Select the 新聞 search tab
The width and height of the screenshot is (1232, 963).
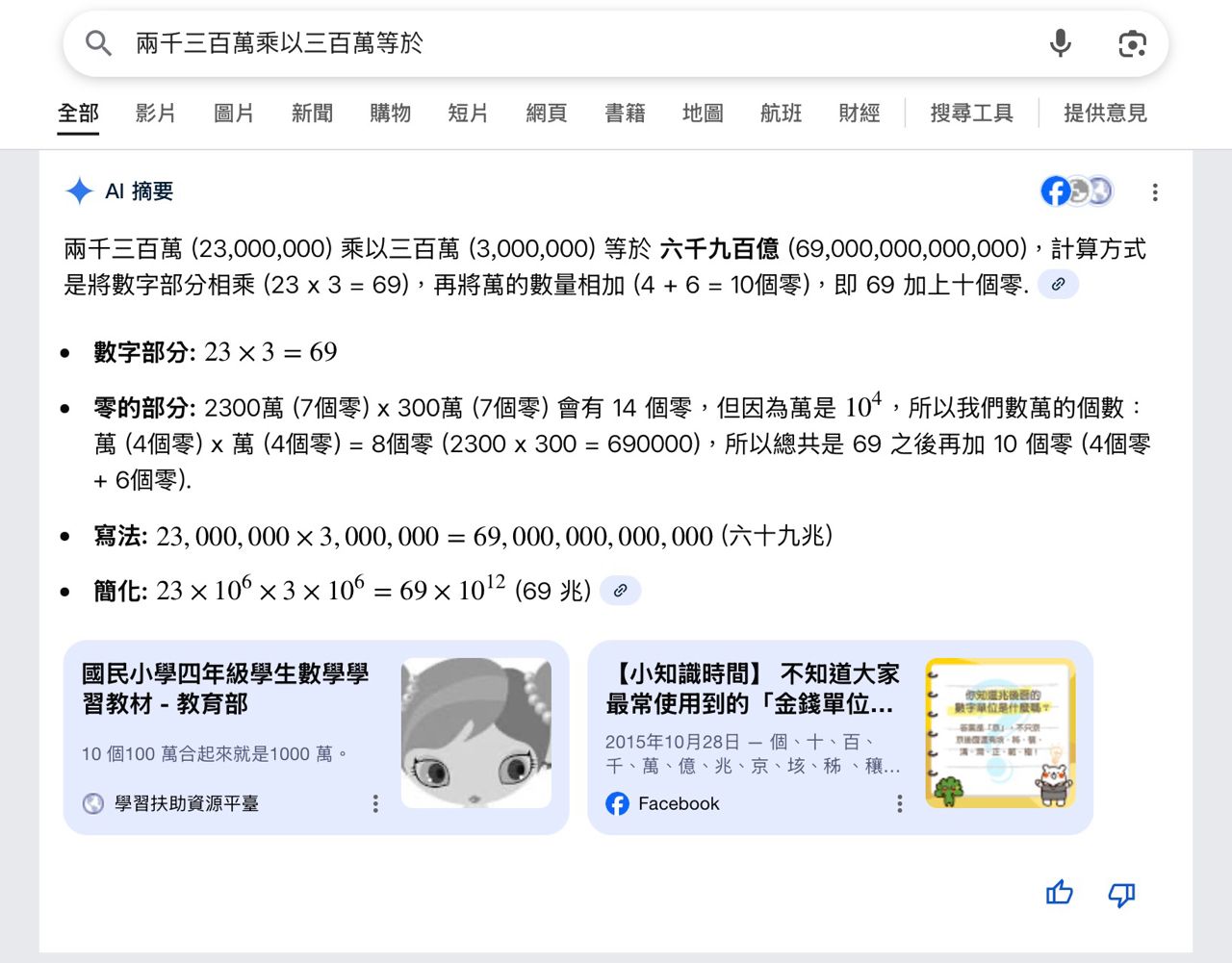click(x=312, y=114)
